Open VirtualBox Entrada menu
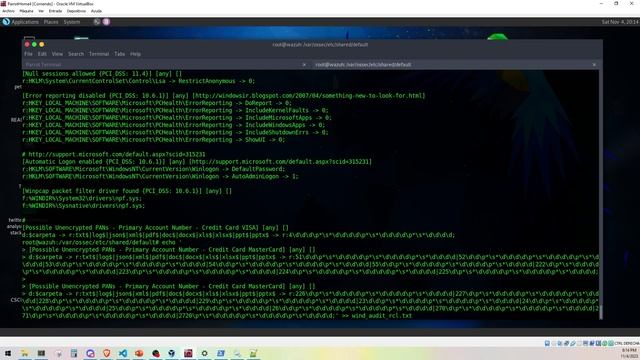The image size is (640, 360). coord(56,11)
